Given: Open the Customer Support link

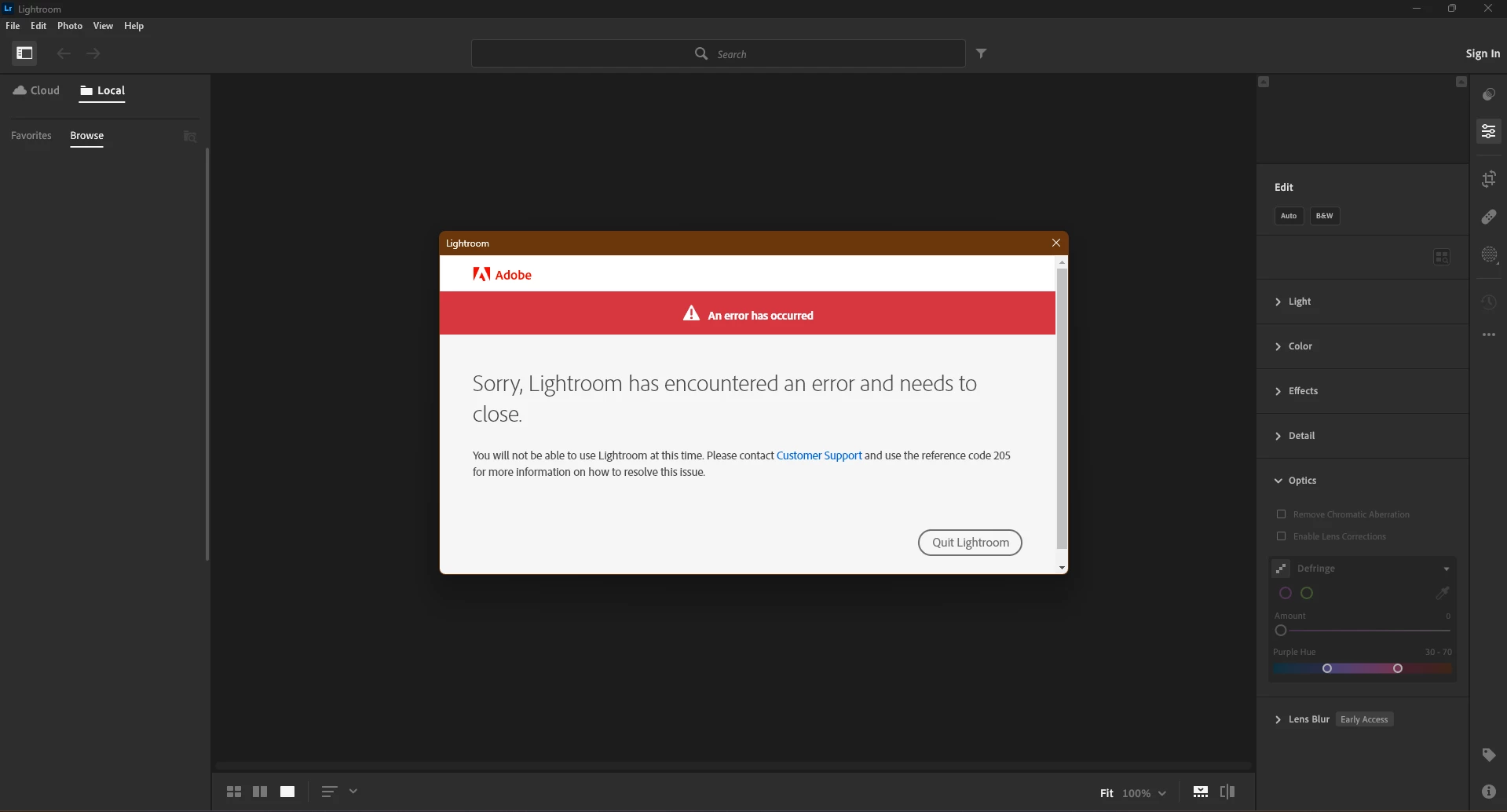Looking at the screenshot, I should click(819, 455).
